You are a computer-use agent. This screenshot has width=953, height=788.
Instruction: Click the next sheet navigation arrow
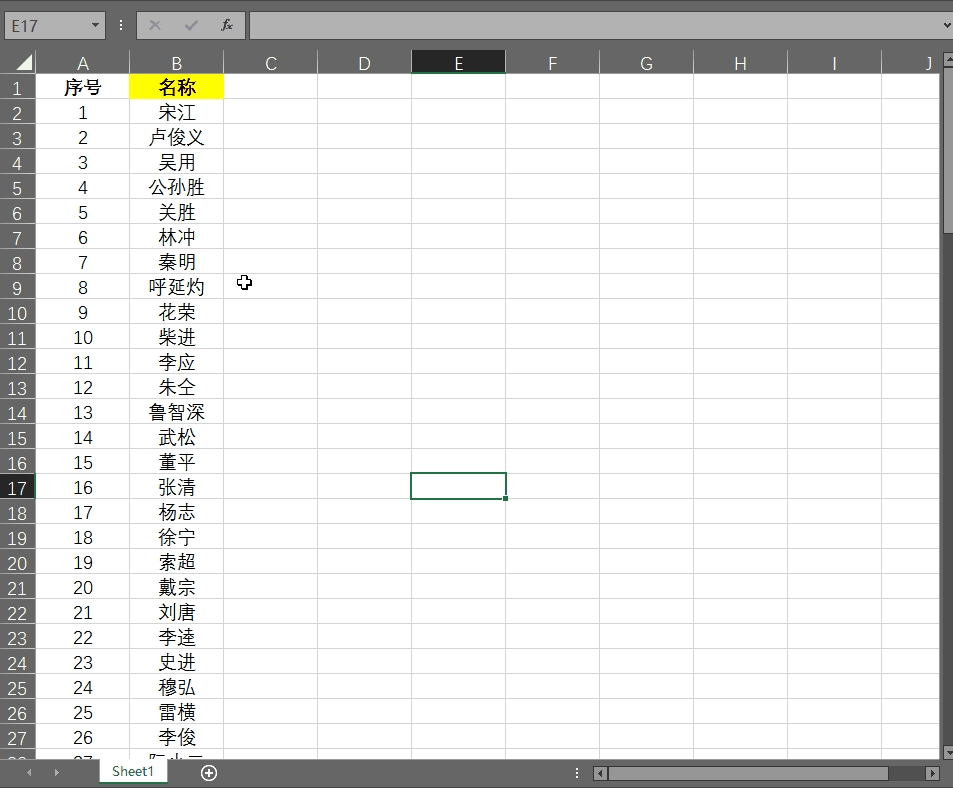57,773
